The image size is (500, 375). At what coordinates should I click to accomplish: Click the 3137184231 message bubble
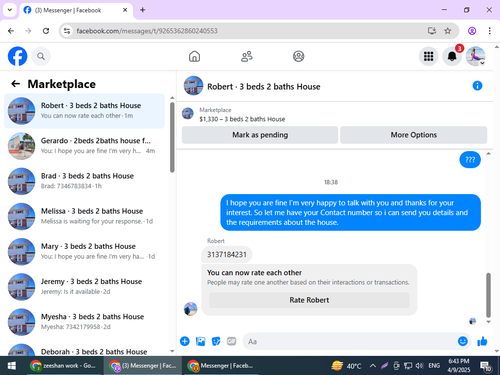[x=227, y=255]
